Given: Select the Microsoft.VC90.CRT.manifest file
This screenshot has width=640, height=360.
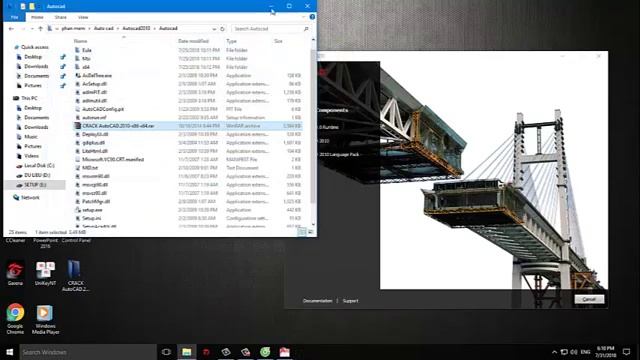Looking at the screenshot, I should coord(113,160).
